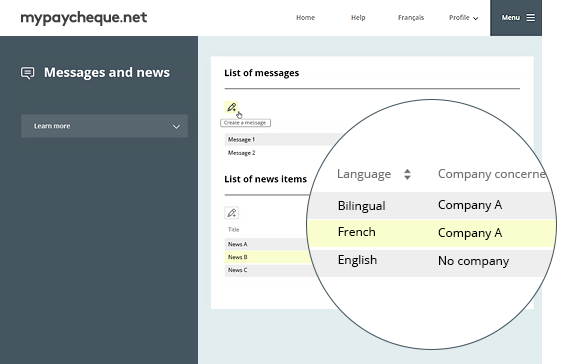Expand the Learn more dropdown
The height and width of the screenshot is (364, 578).
[x=104, y=126]
